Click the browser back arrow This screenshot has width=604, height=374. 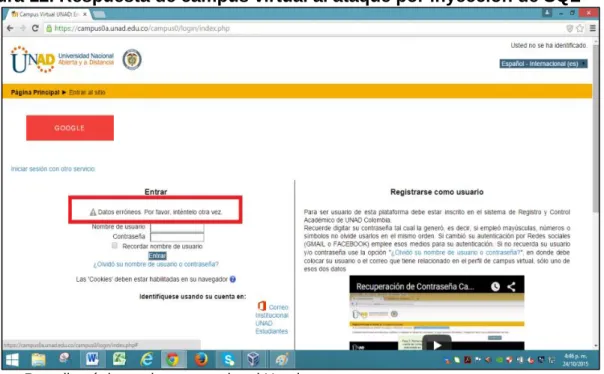pos(10,28)
